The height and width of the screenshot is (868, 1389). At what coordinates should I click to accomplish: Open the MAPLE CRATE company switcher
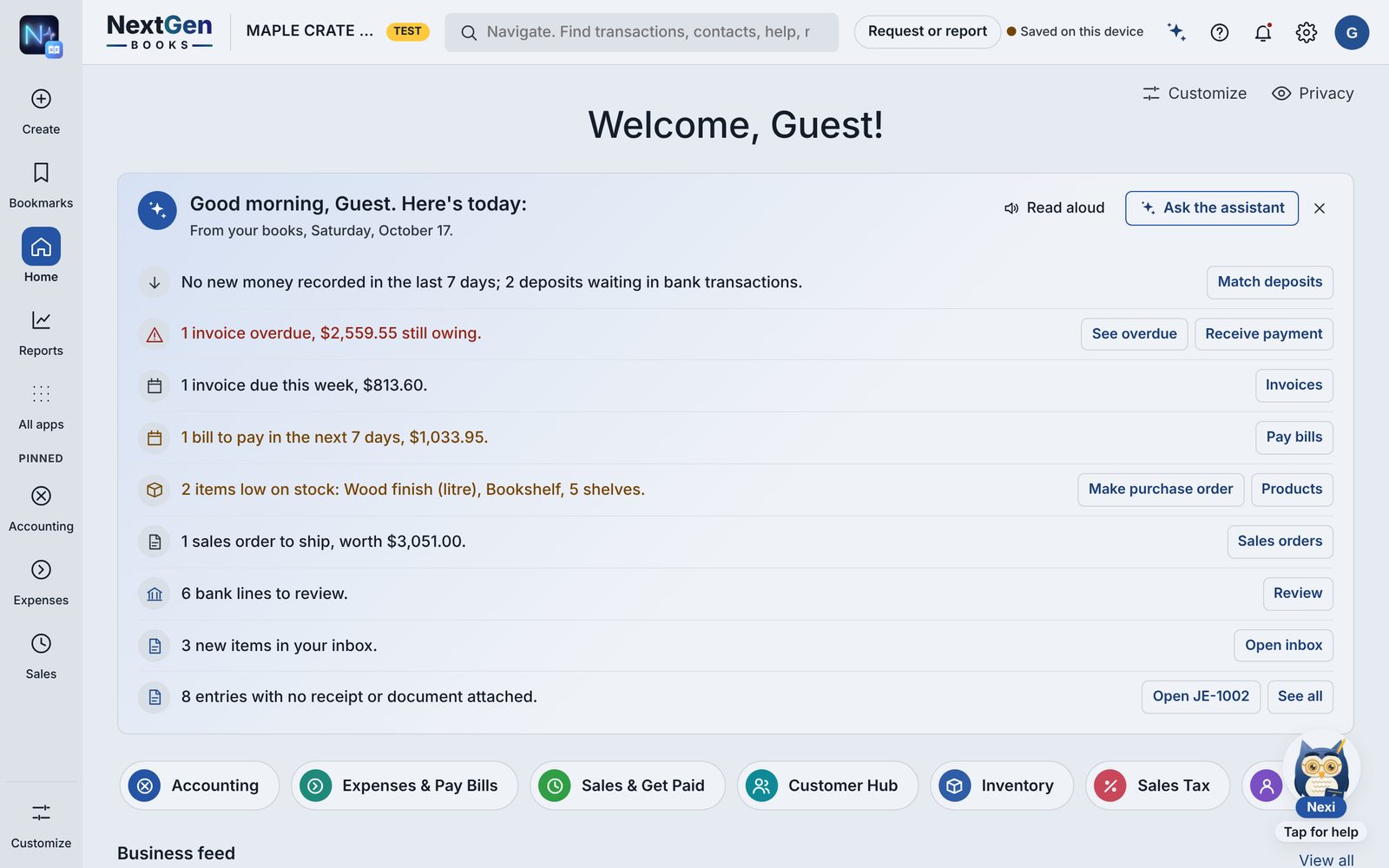tap(310, 31)
